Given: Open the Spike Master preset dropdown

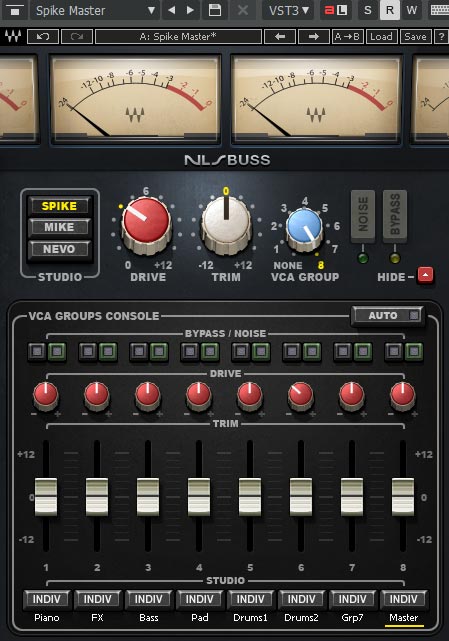Looking at the screenshot, I should (x=94, y=10).
